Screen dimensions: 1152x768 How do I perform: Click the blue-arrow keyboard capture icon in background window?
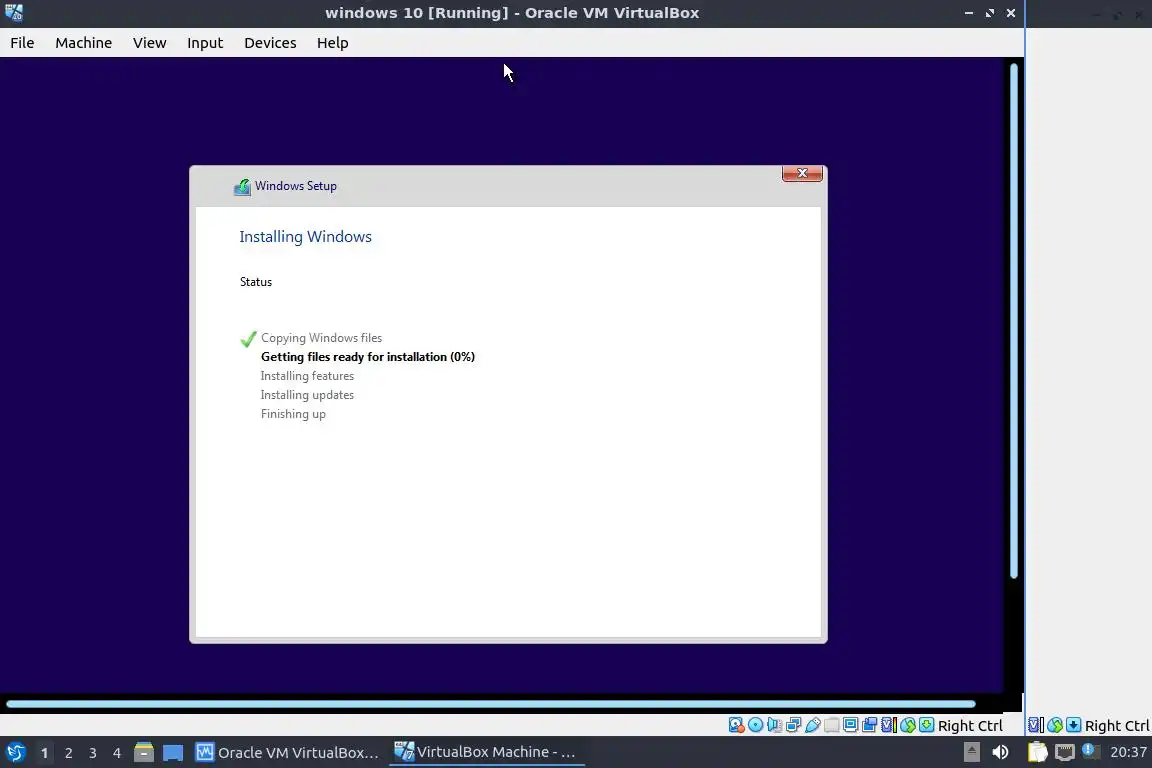click(1073, 725)
